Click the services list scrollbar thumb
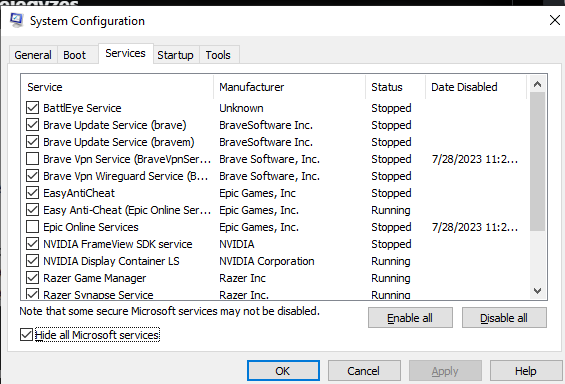565x384 pixels. (537, 161)
